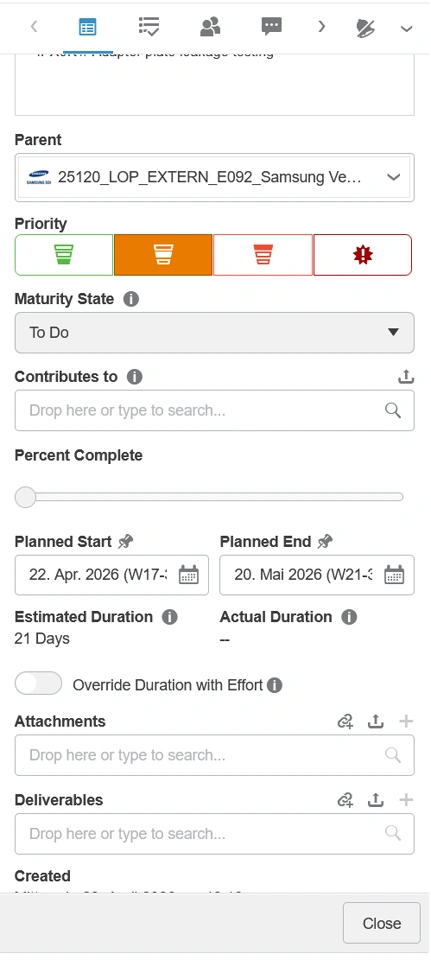Screen dimensions: 431x960
Task: Click the Percent Complete slider handle
Action: 25,497
